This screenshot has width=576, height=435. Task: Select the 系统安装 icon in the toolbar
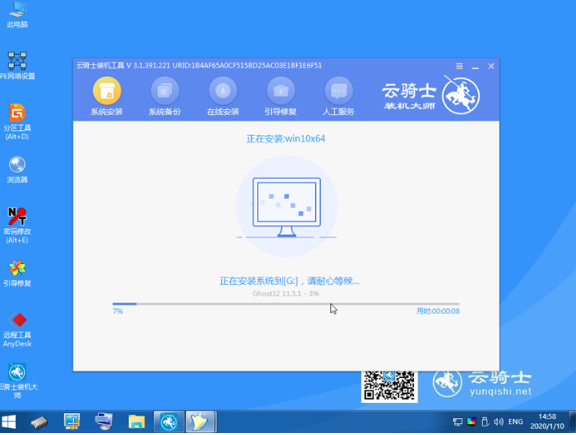pyautogui.click(x=107, y=96)
